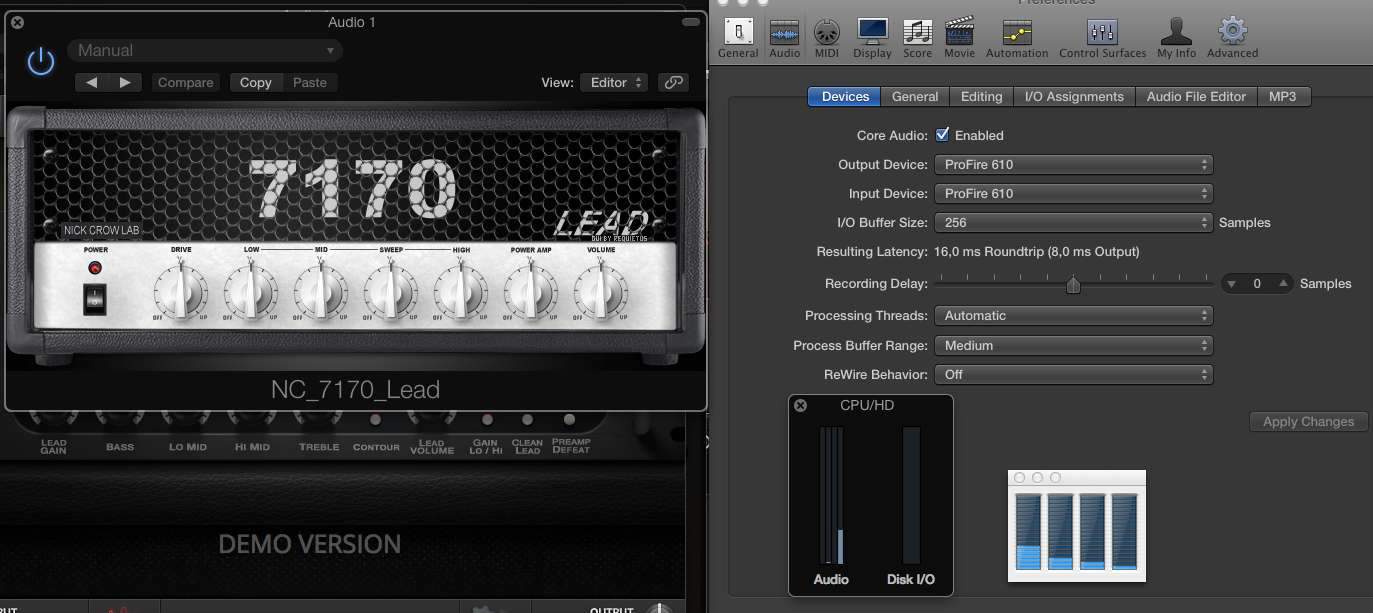Click the Recording Delay slider handle
This screenshot has height=613, width=1373.
(1073, 285)
